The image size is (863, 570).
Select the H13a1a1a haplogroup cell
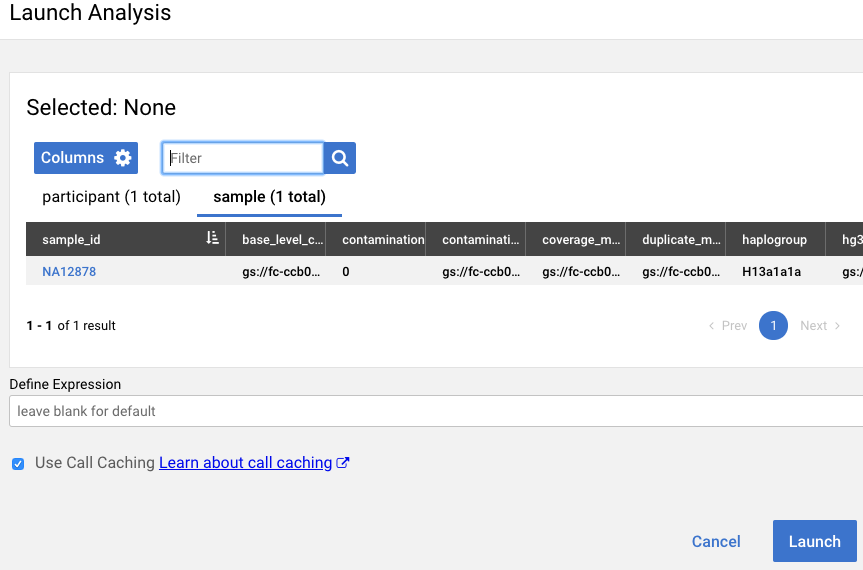[x=771, y=271]
